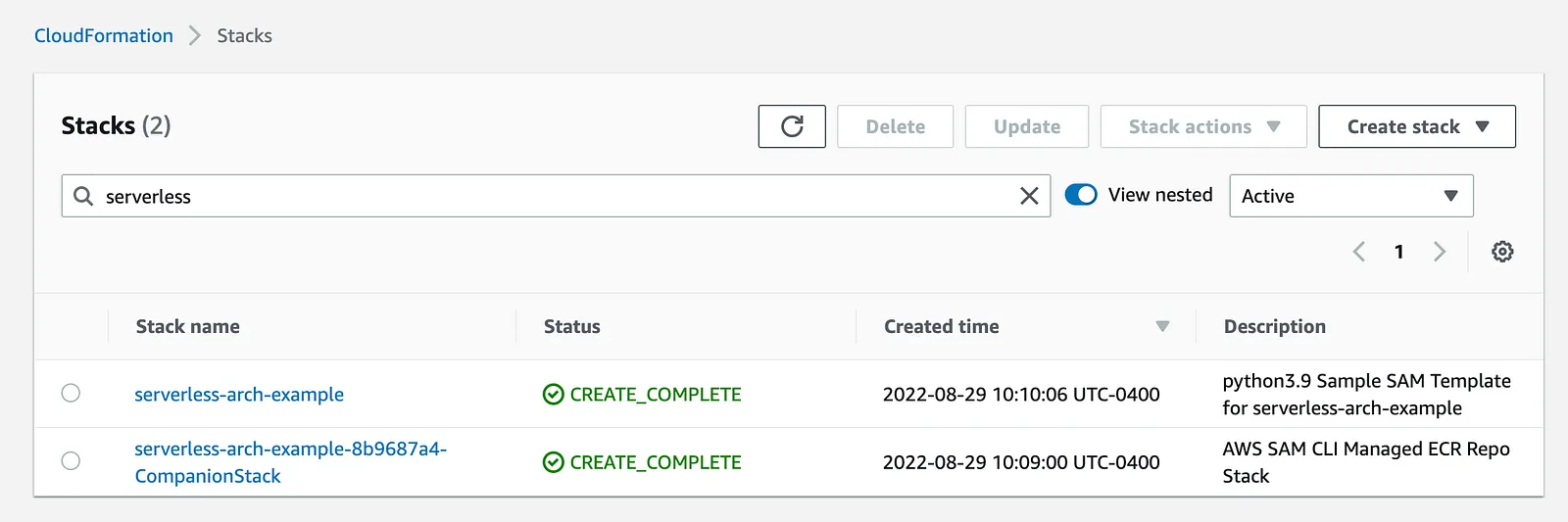1568x522 pixels.
Task: Go to next page of stacks
Action: [1439, 252]
